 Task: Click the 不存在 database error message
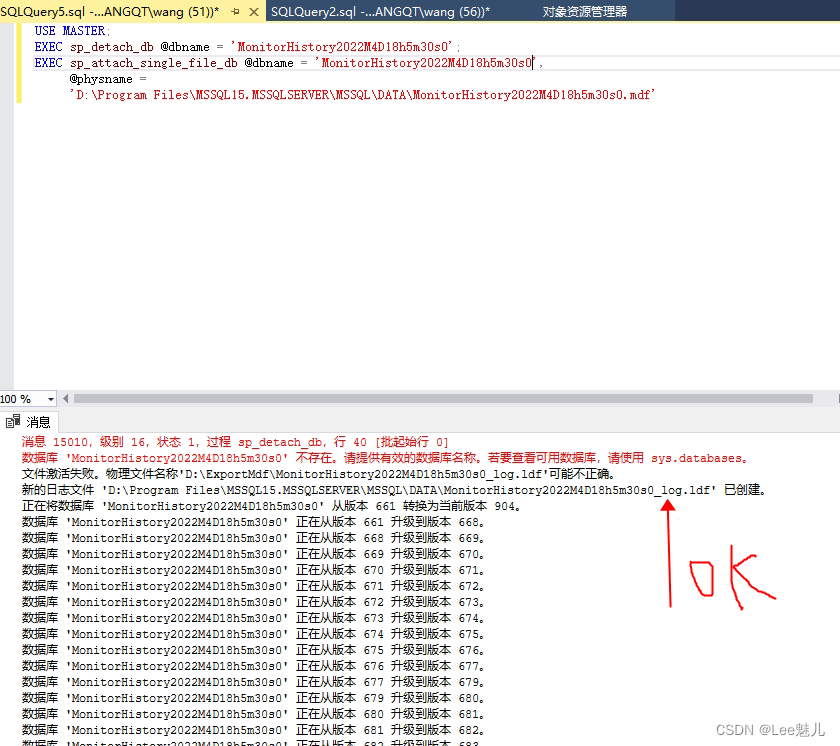point(384,458)
